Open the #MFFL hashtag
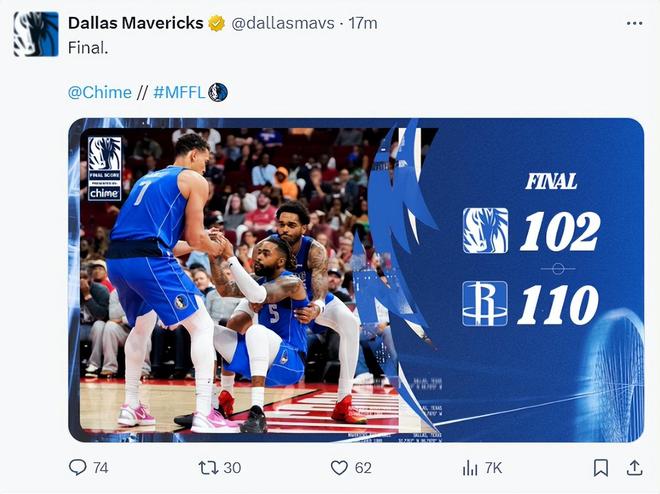 [x=179, y=92]
